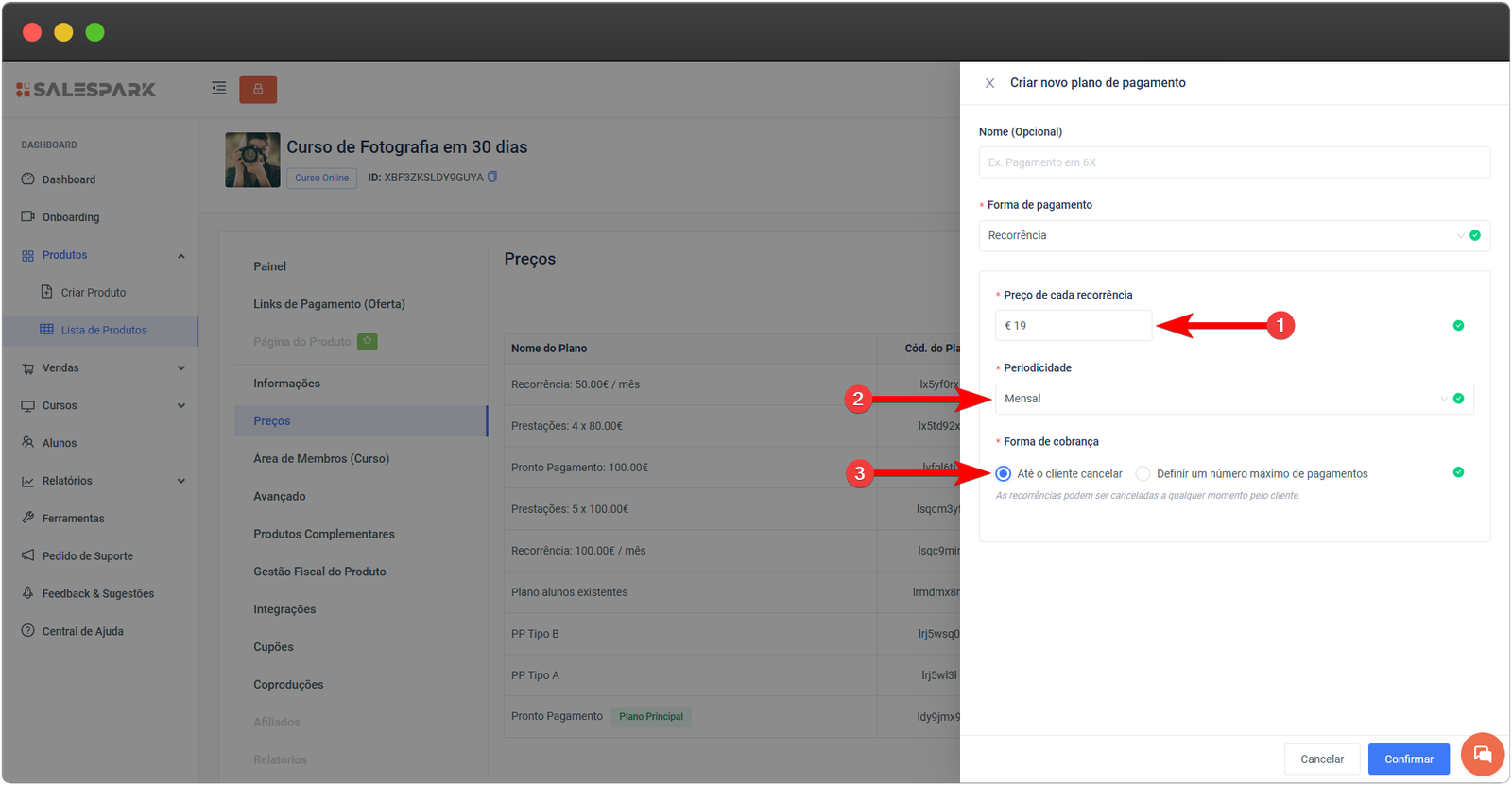Open the Periodicidade dropdown
Screen dimensions: 1512x785
click(x=1233, y=399)
